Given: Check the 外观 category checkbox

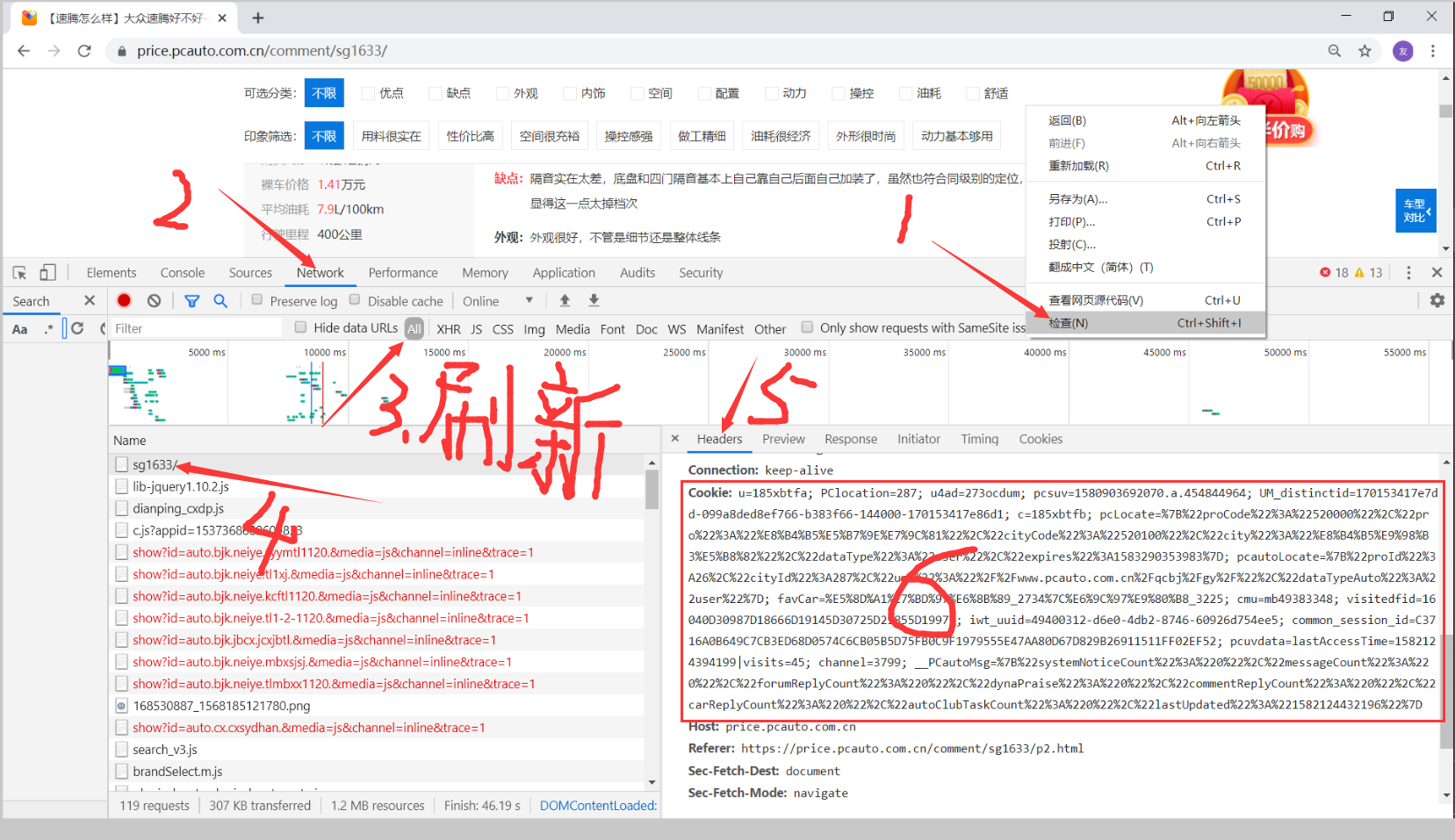Looking at the screenshot, I should pyautogui.click(x=502, y=93).
